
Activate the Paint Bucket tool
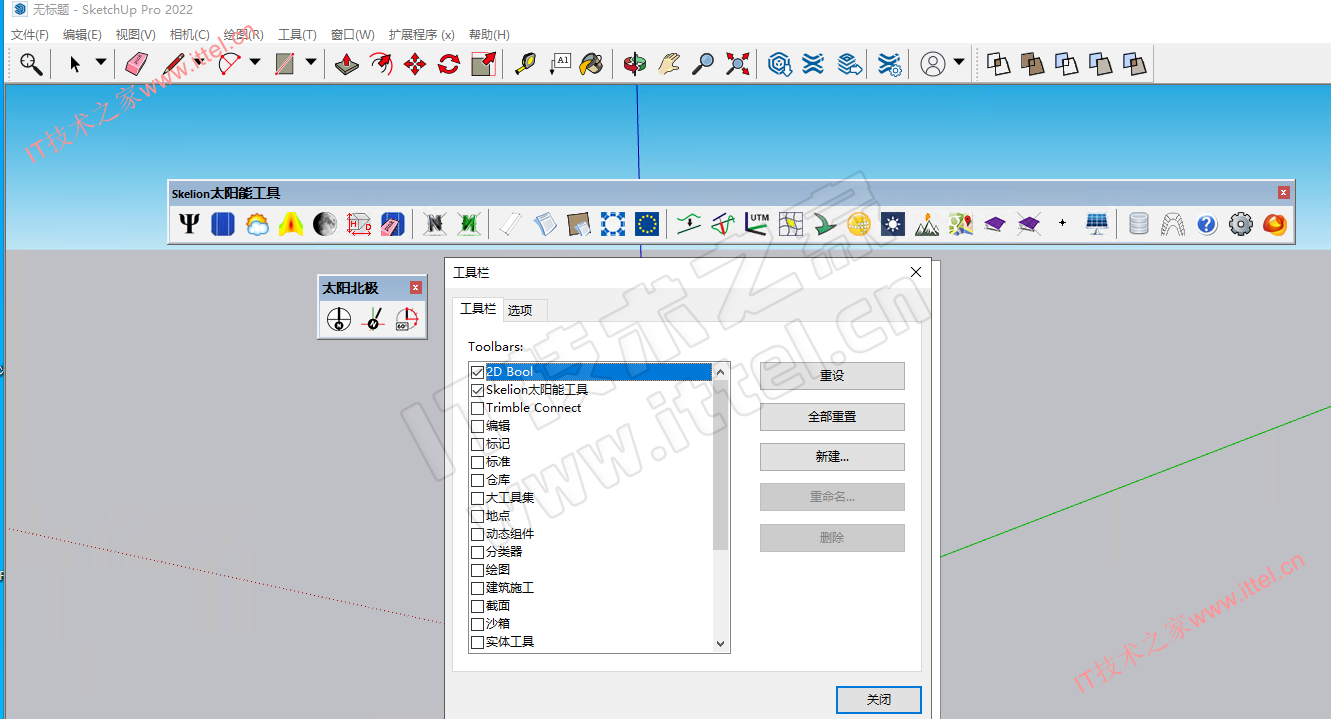tap(593, 64)
